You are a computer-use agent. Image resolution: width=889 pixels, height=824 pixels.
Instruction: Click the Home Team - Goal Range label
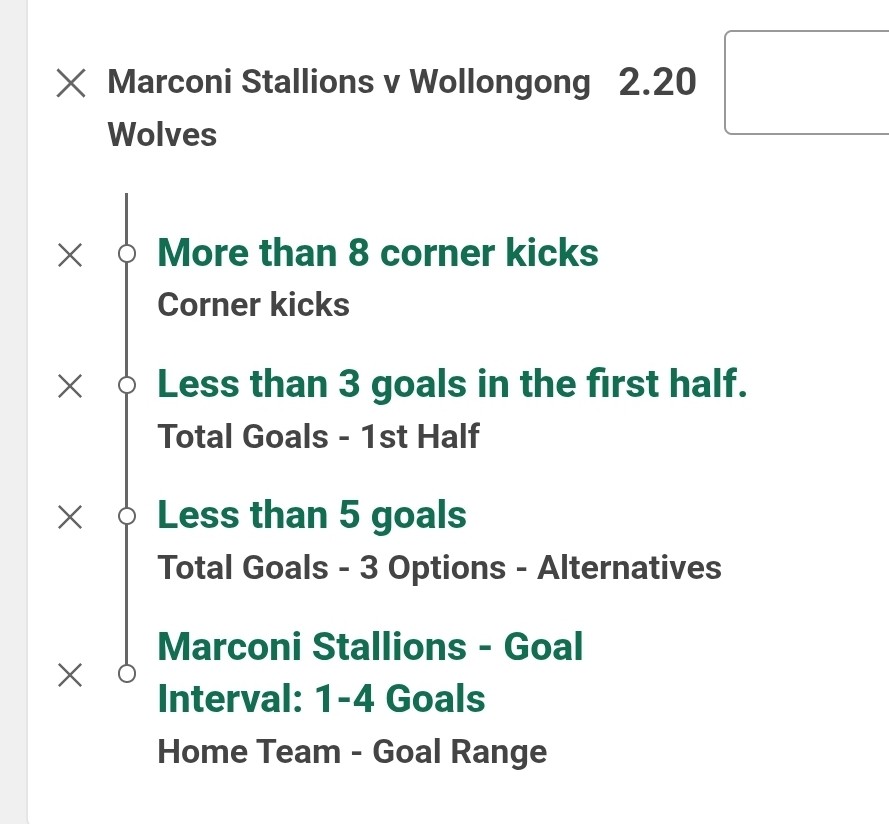[352, 752]
